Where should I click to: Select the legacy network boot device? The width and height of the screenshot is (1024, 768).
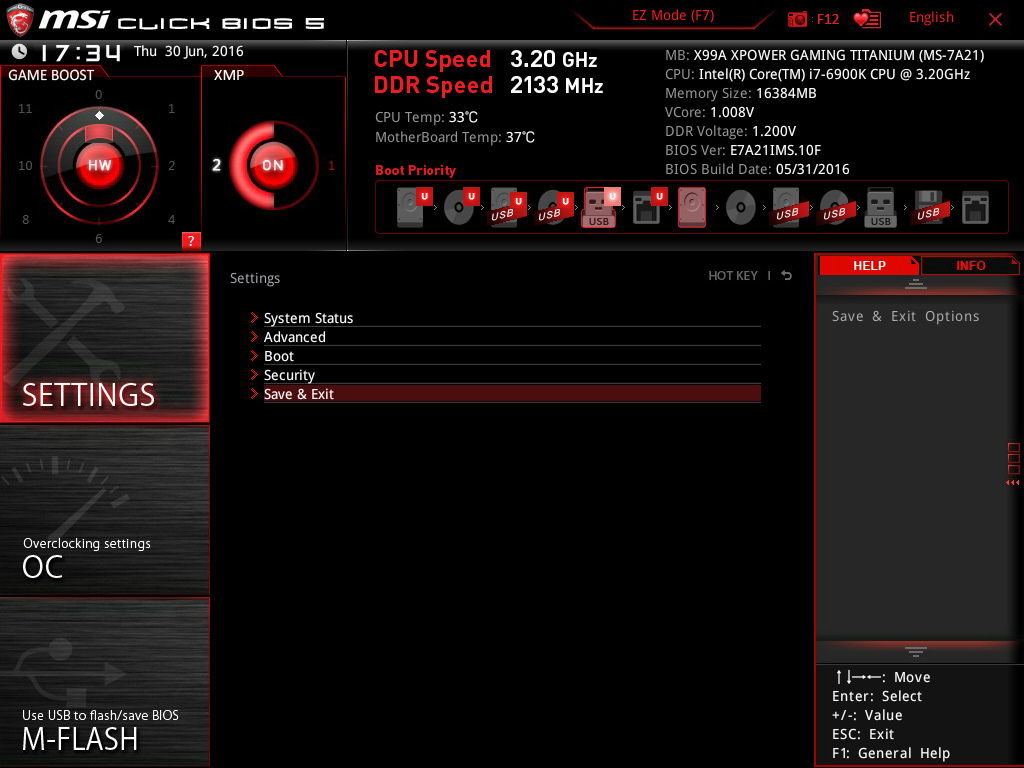pos(975,207)
